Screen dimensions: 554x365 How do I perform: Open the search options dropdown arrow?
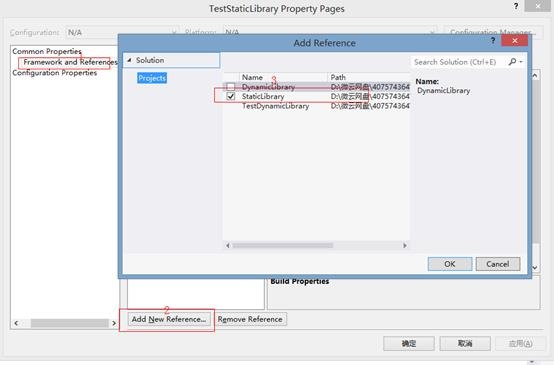click(521, 62)
